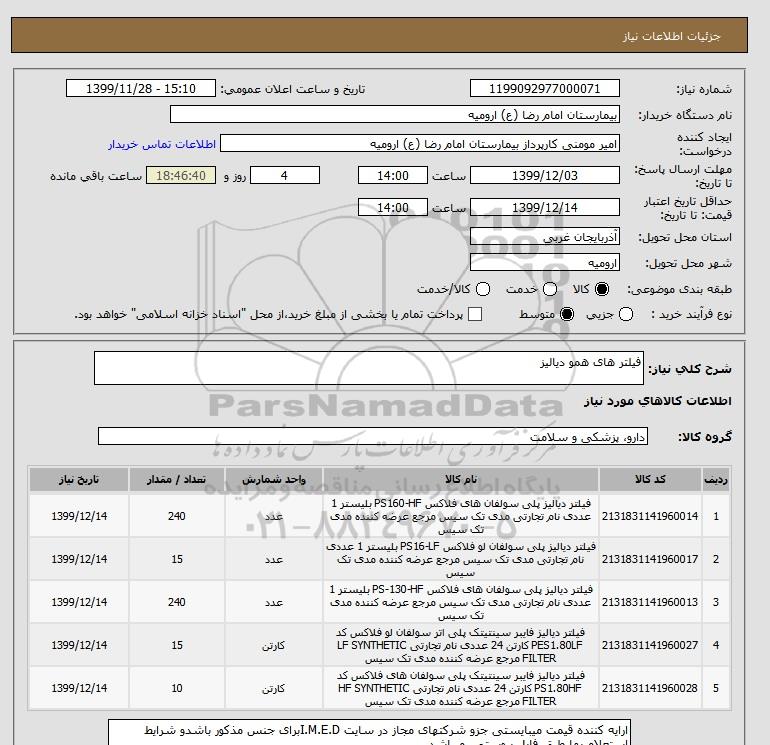Image resolution: width=770 pixels, height=745 pixels.
Task: Open buyer contact information link
Action: click(x=162, y=144)
